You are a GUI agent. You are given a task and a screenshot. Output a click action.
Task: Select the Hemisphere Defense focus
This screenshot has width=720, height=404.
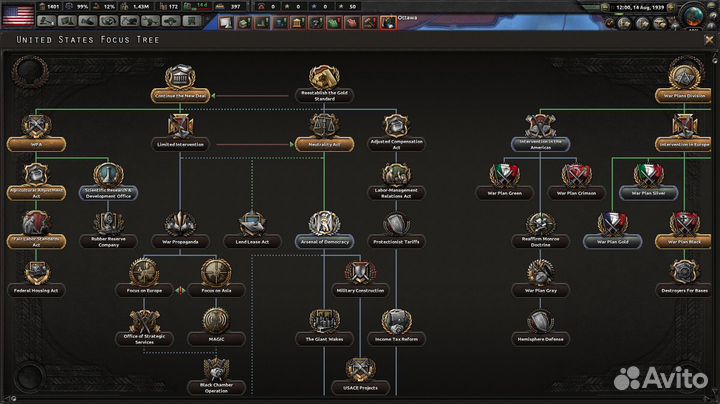tap(540, 328)
